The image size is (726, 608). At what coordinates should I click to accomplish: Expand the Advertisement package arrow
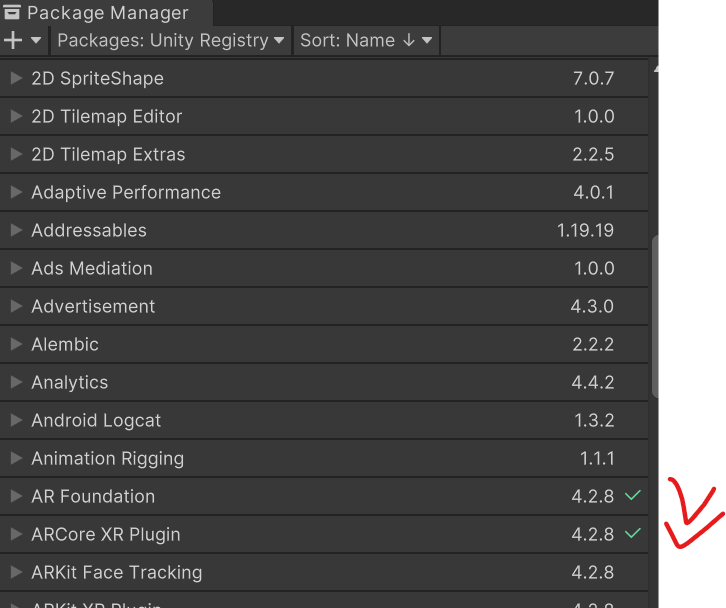point(16,306)
